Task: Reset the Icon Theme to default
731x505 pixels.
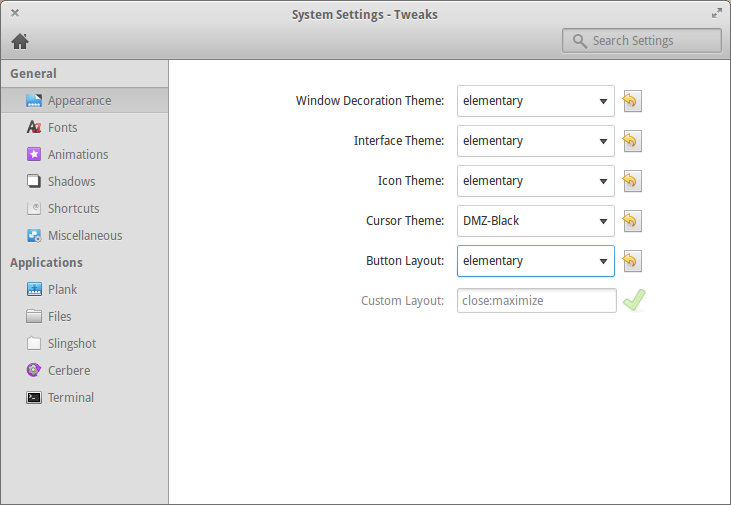Action: (632, 181)
